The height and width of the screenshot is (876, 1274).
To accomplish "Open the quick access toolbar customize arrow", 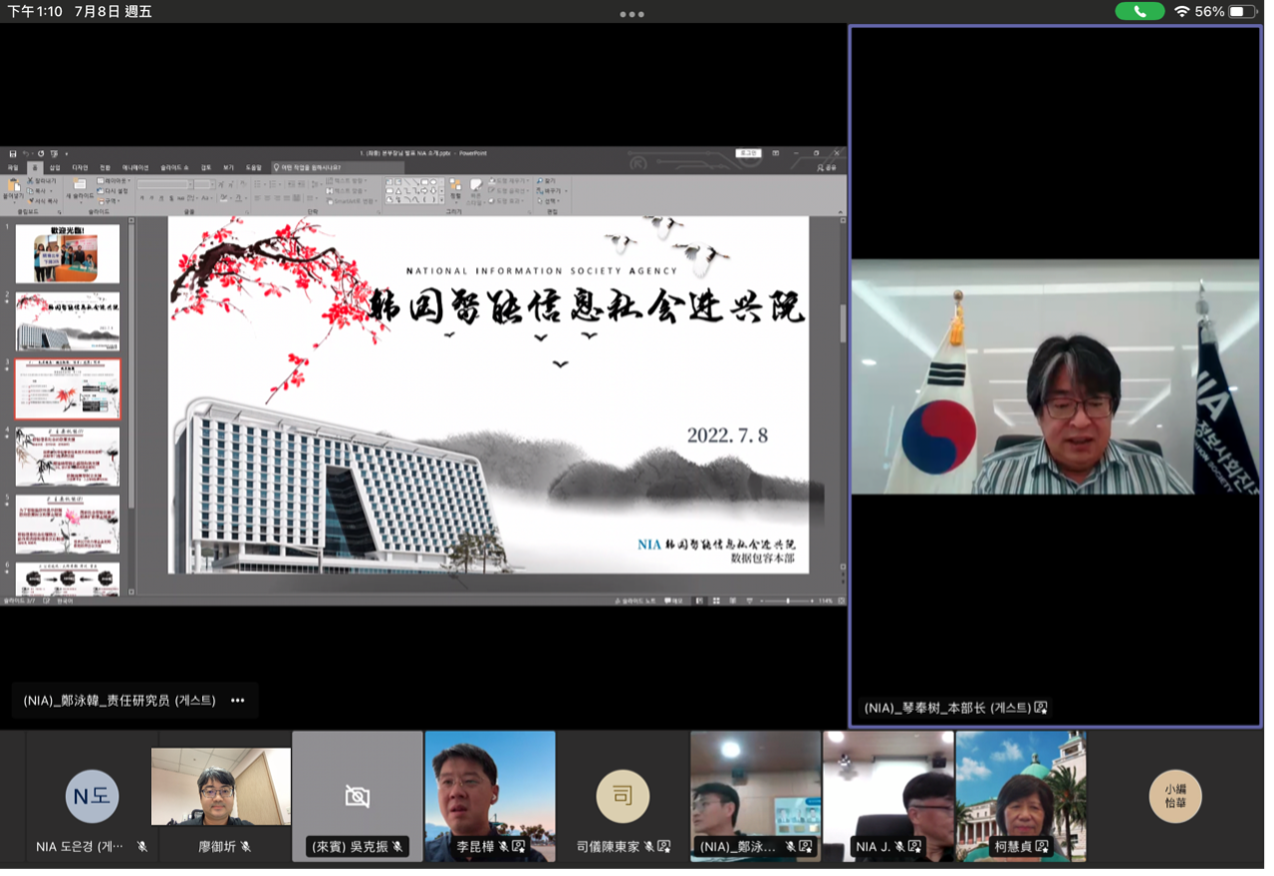I will coord(66,154).
